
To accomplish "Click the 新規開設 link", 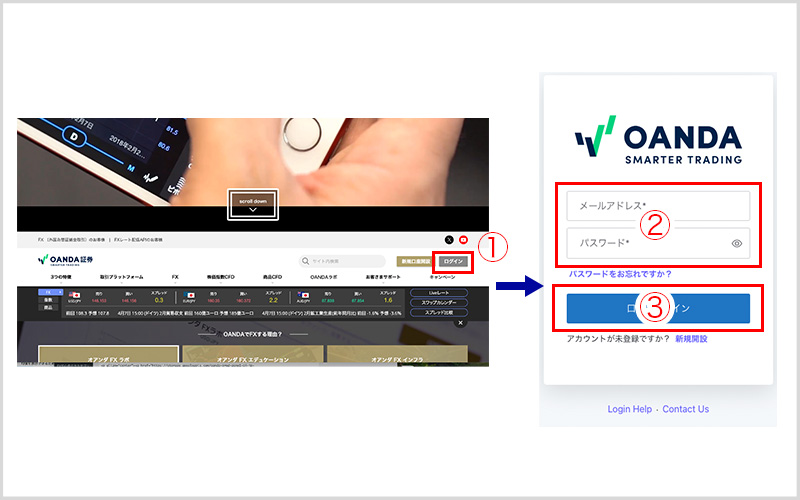I will point(691,339).
